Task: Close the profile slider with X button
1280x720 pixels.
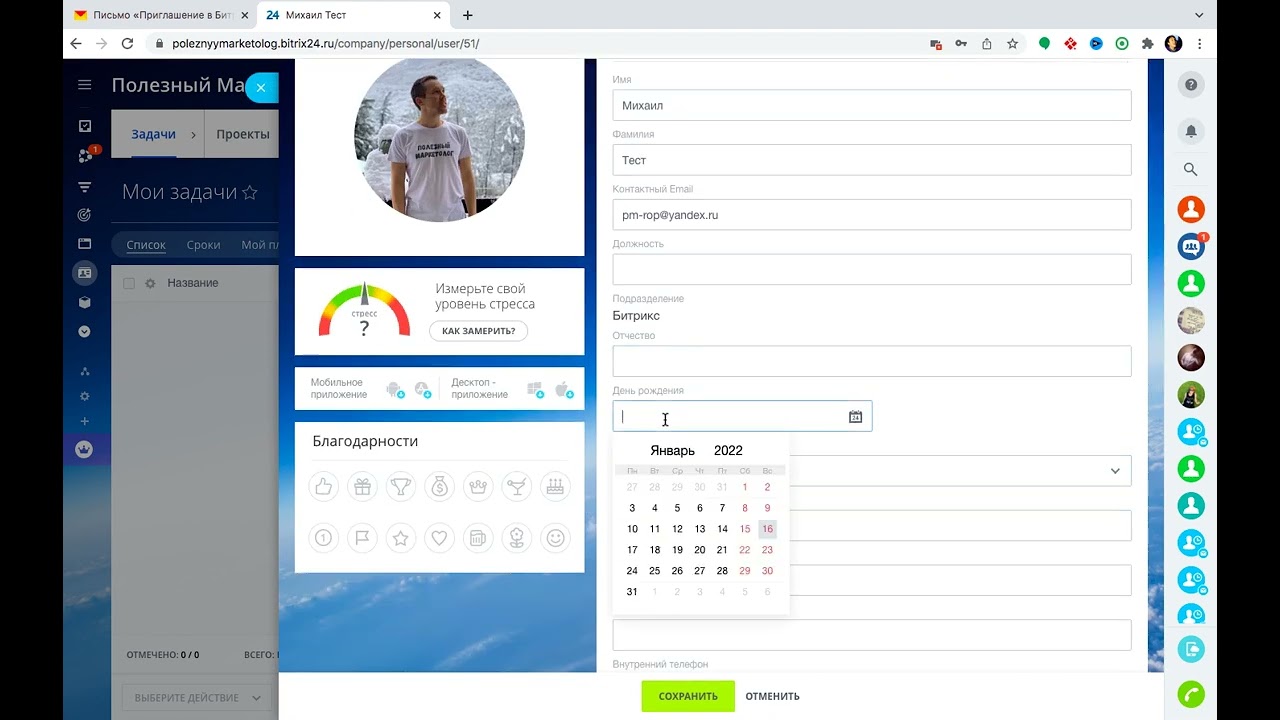Action: click(x=260, y=88)
